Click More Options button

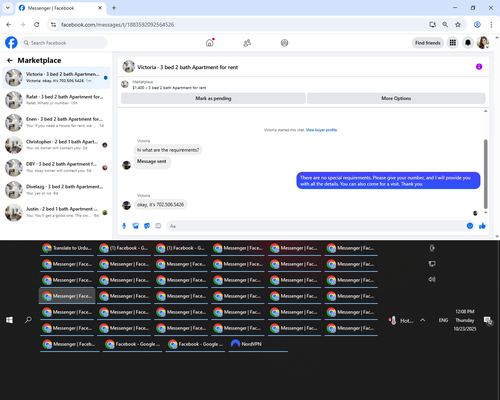[x=396, y=98]
